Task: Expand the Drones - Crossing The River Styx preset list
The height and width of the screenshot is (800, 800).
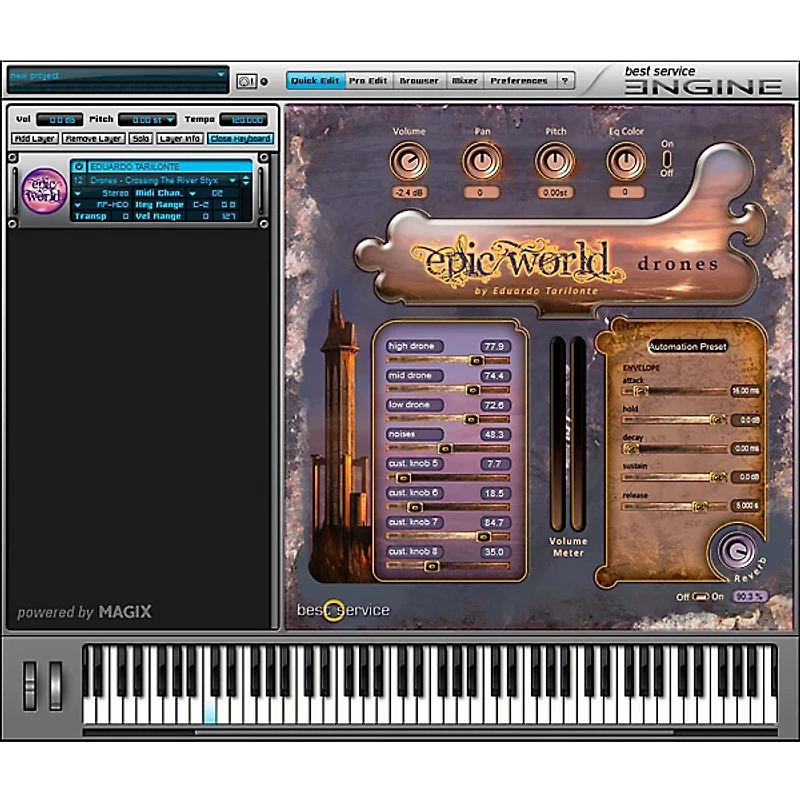Action: pyautogui.click(x=233, y=180)
